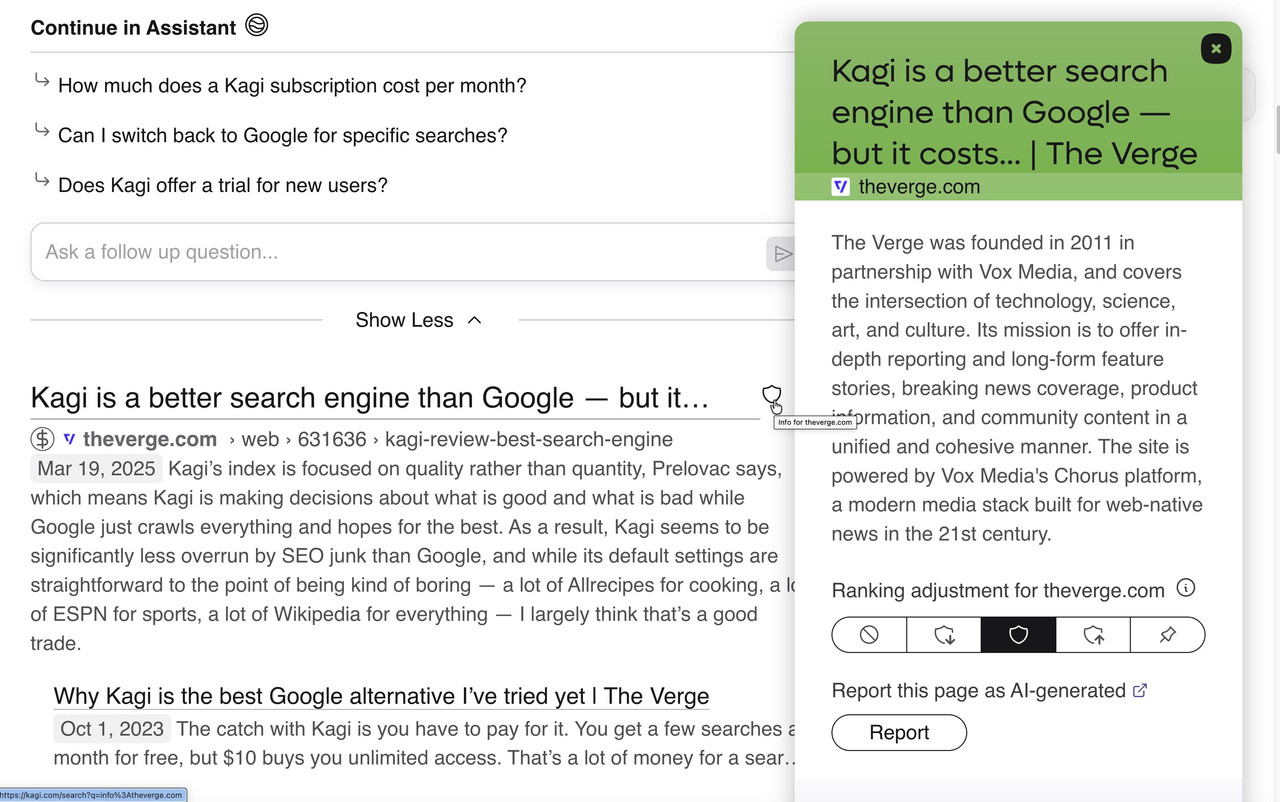This screenshot has height=802, width=1280.
Task: Select the Raise ranking shield option
Action: 1093,635
